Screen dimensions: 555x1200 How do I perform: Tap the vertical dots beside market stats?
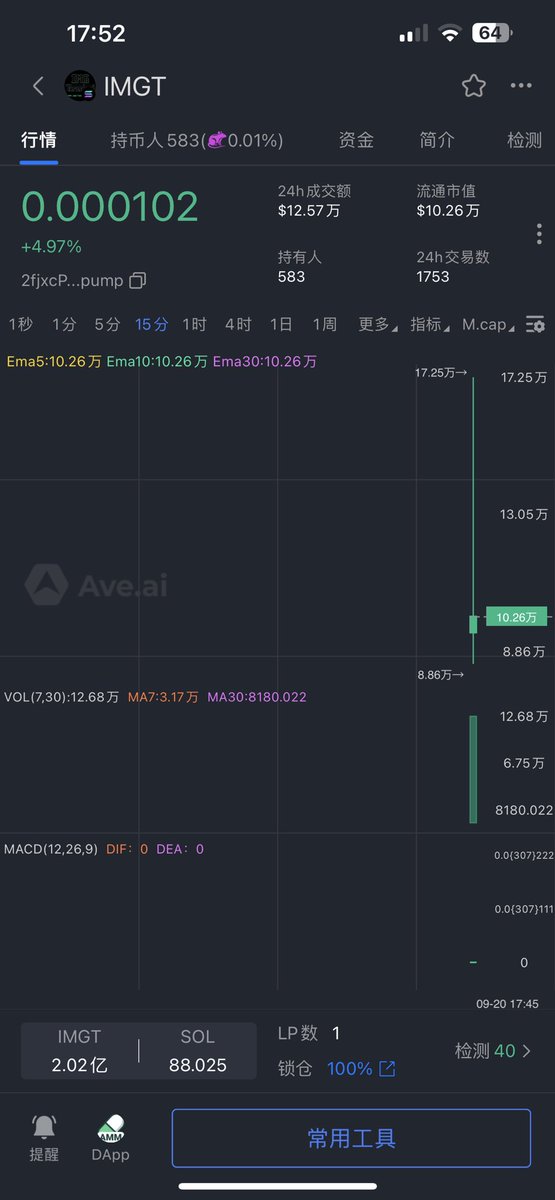pos(539,234)
